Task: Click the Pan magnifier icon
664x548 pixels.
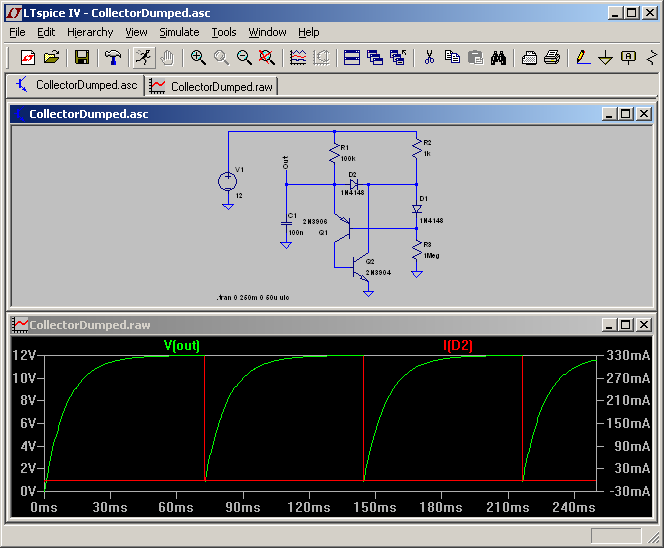Action: [x=221, y=57]
